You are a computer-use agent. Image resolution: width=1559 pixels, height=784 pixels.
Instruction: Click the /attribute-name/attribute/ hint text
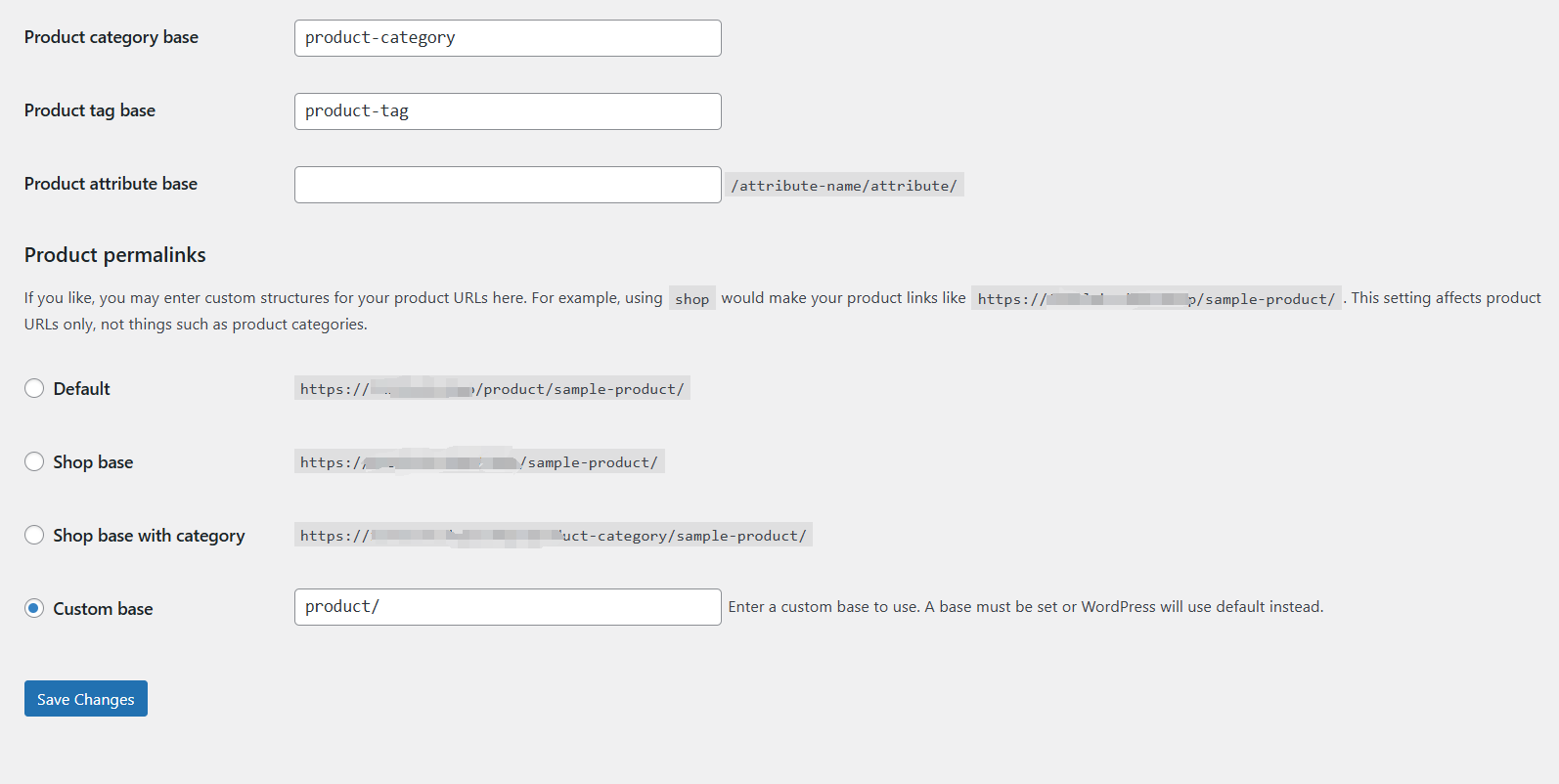point(844,185)
